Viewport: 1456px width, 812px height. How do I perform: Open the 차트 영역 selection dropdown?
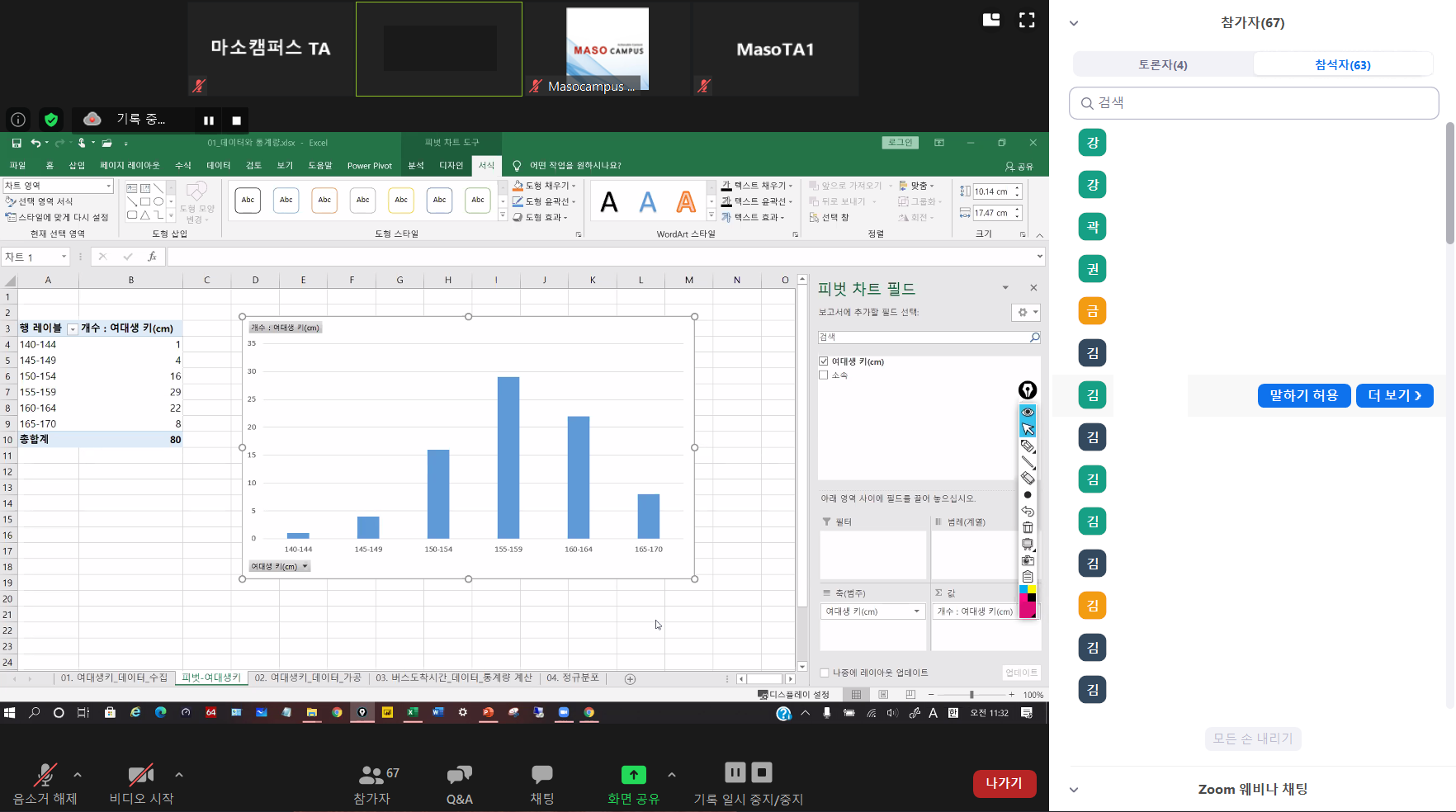[x=108, y=186]
